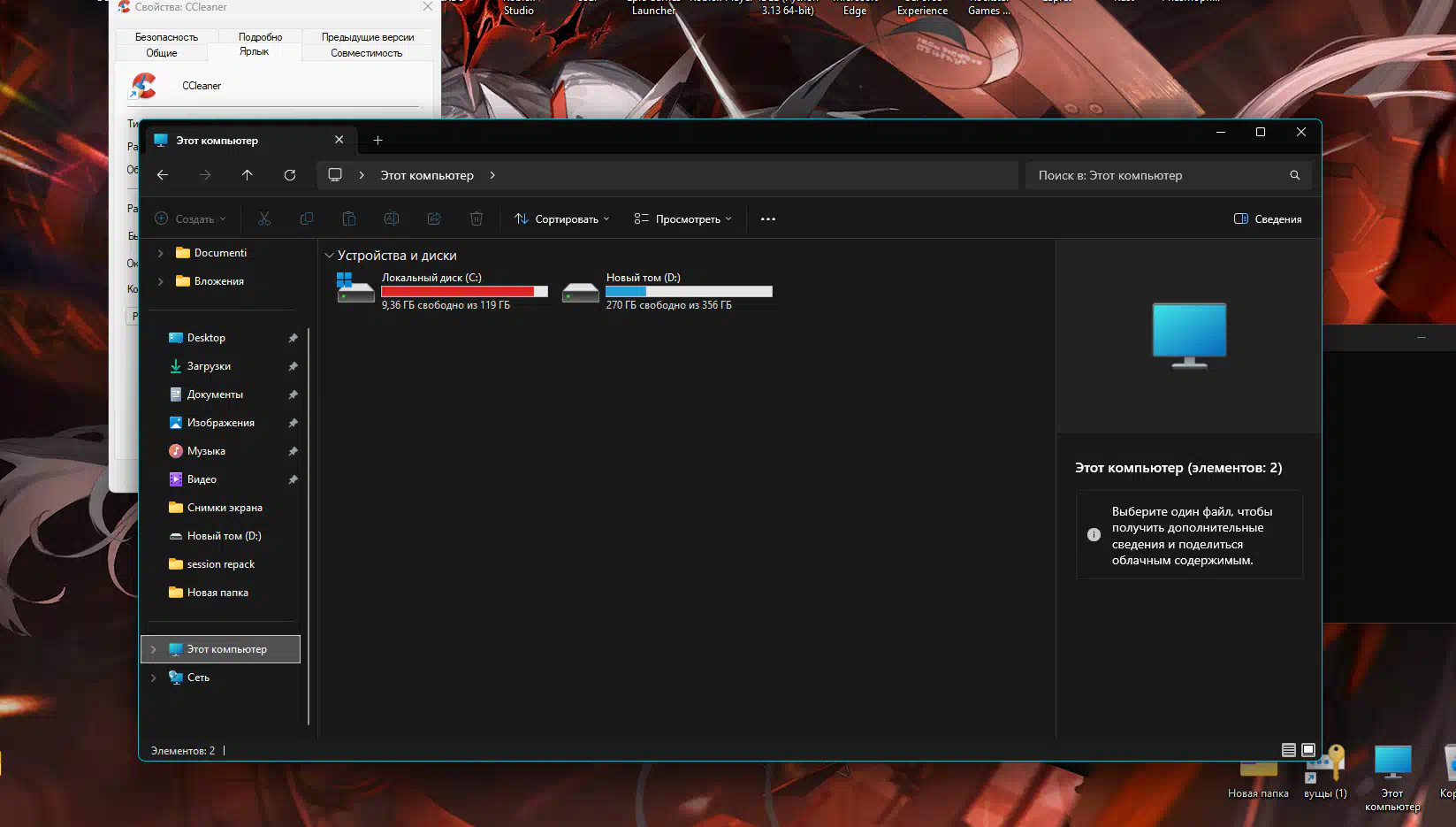Click the C: drive usage bar
The height and width of the screenshot is (827, 1456).
pos(465,292)
